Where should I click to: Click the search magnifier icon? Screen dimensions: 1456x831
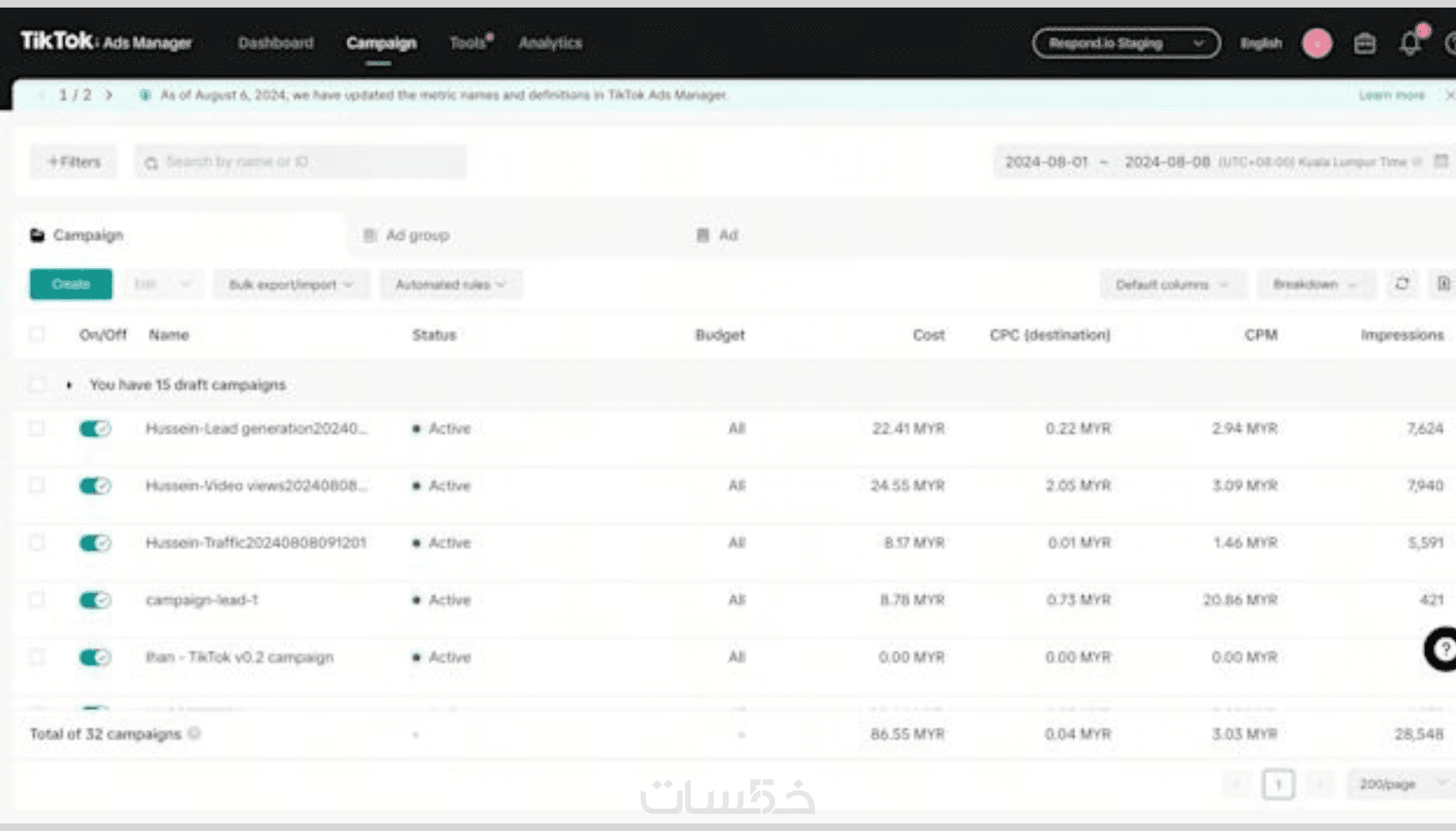152,163
